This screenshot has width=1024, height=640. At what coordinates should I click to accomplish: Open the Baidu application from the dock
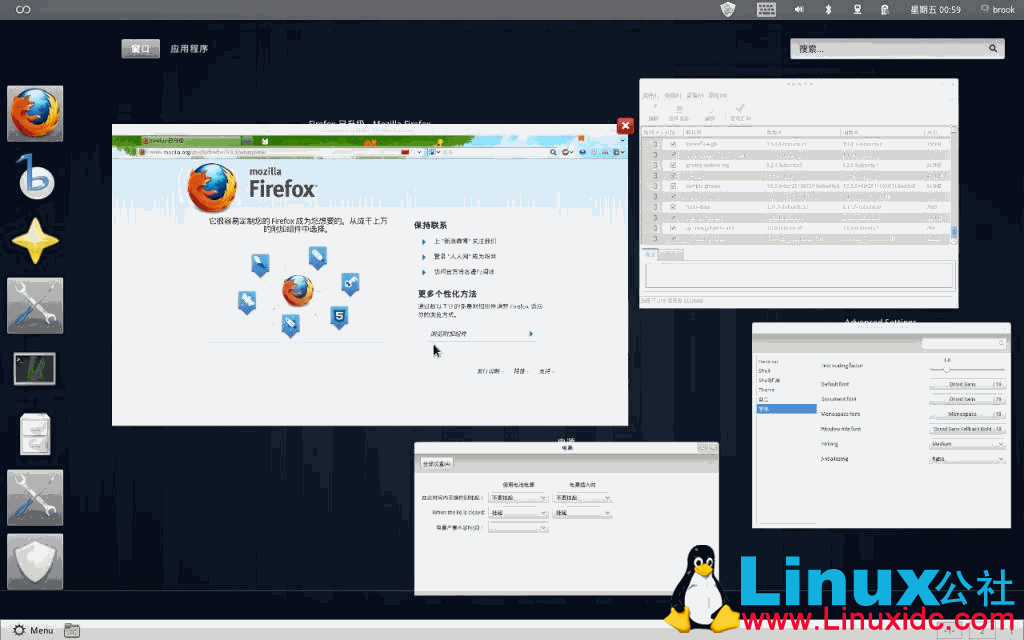[x=35, y=177]
